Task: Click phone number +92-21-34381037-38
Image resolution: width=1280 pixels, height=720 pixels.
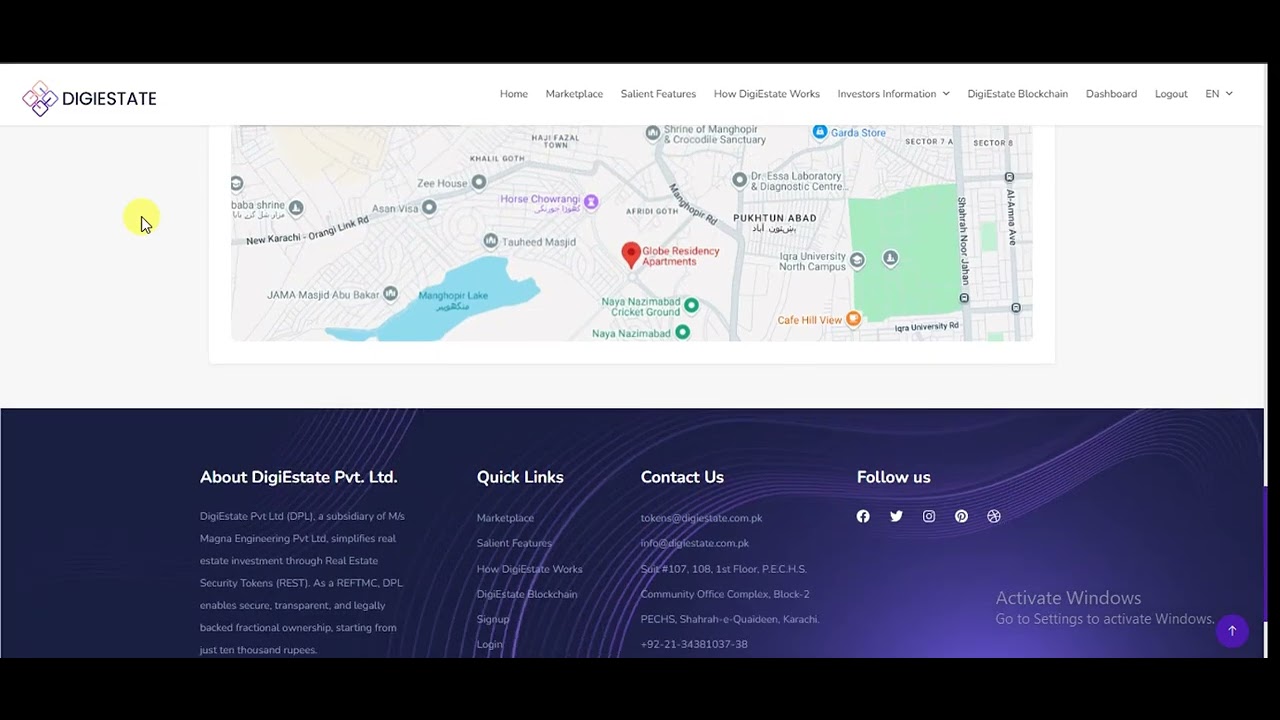Action: tap(694, 644)
